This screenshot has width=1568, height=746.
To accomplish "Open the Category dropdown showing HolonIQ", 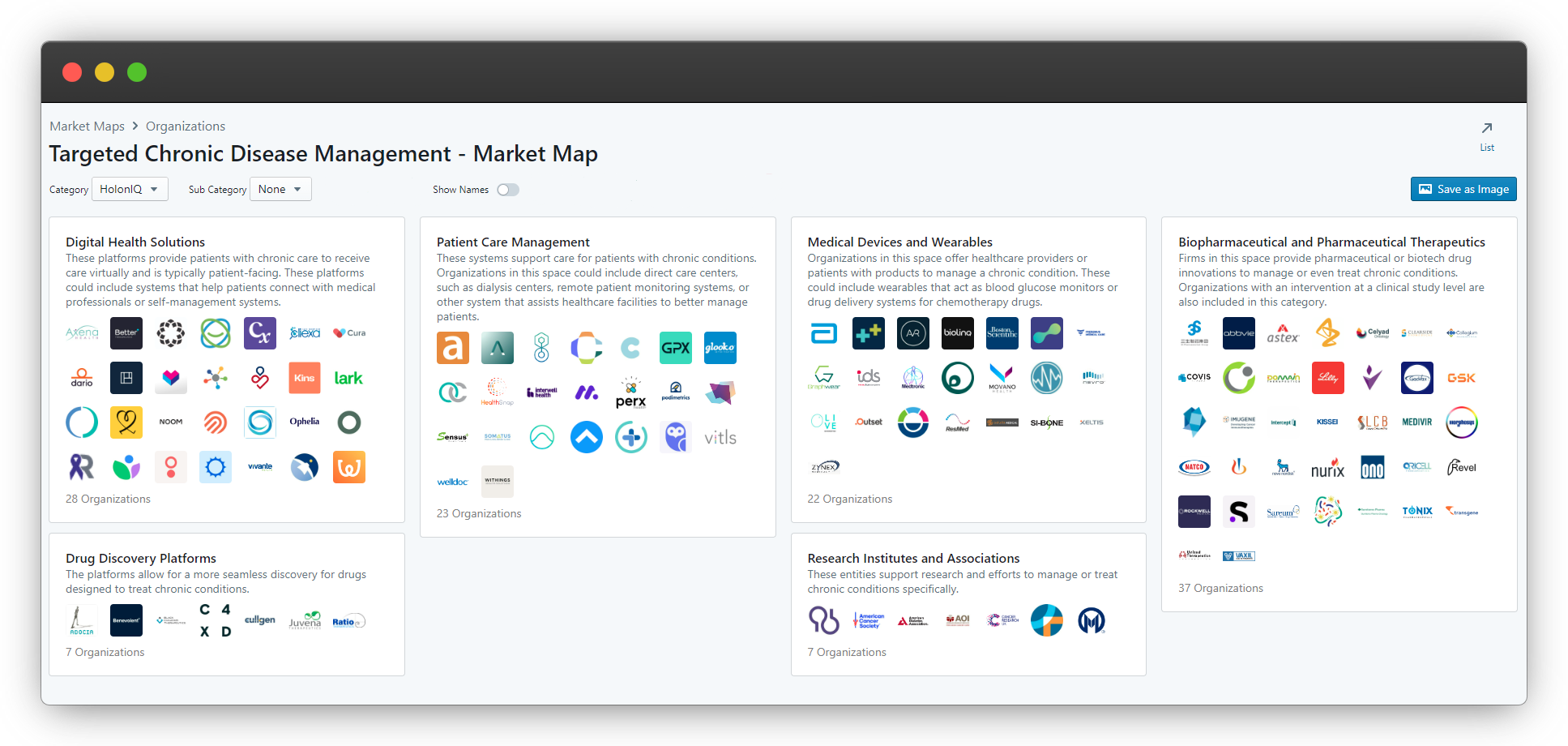I will [130, 189].
